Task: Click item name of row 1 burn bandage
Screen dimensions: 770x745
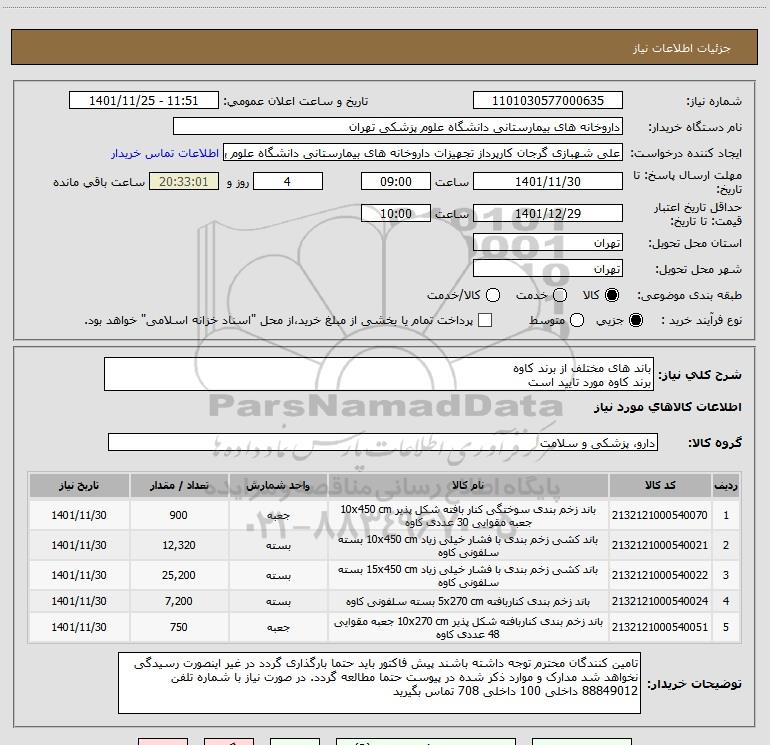Action: click(468, 516)
